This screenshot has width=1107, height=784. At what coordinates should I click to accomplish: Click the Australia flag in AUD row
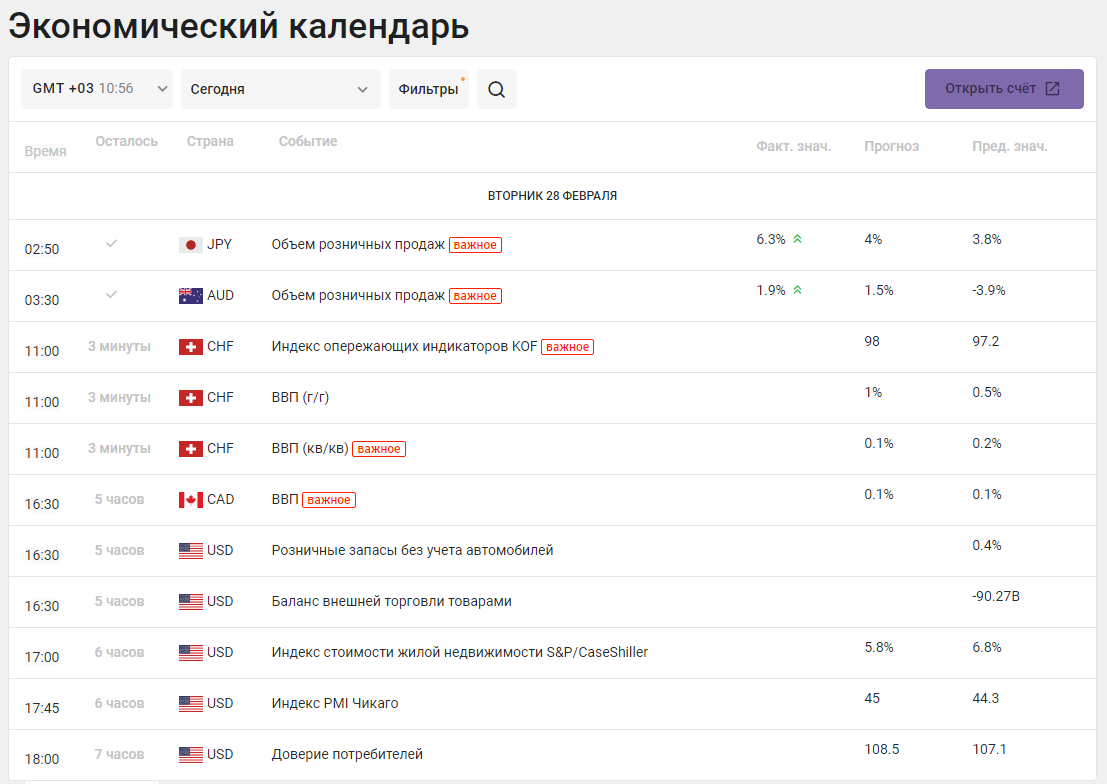pos(191,296)
